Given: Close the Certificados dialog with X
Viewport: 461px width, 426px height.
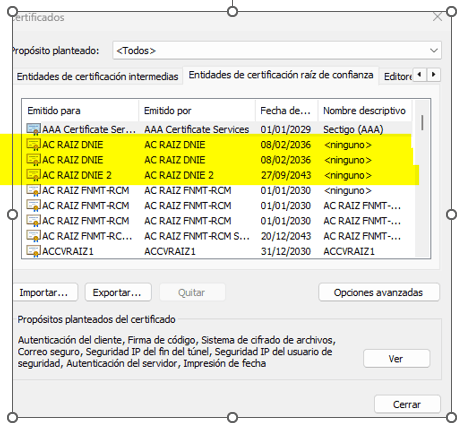Looking at the screenshot, I should (437, 17).
